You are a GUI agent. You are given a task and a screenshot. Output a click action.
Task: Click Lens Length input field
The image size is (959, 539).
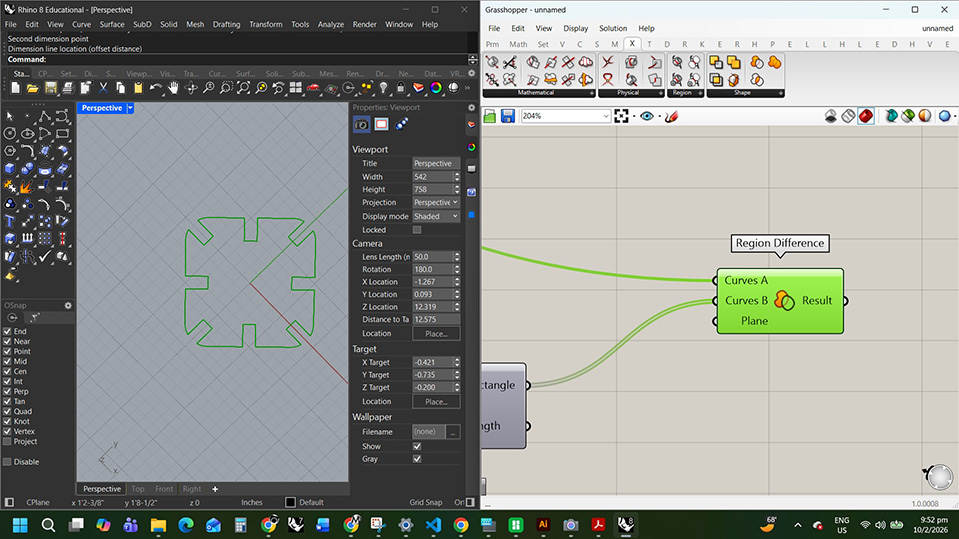(434, 257)
